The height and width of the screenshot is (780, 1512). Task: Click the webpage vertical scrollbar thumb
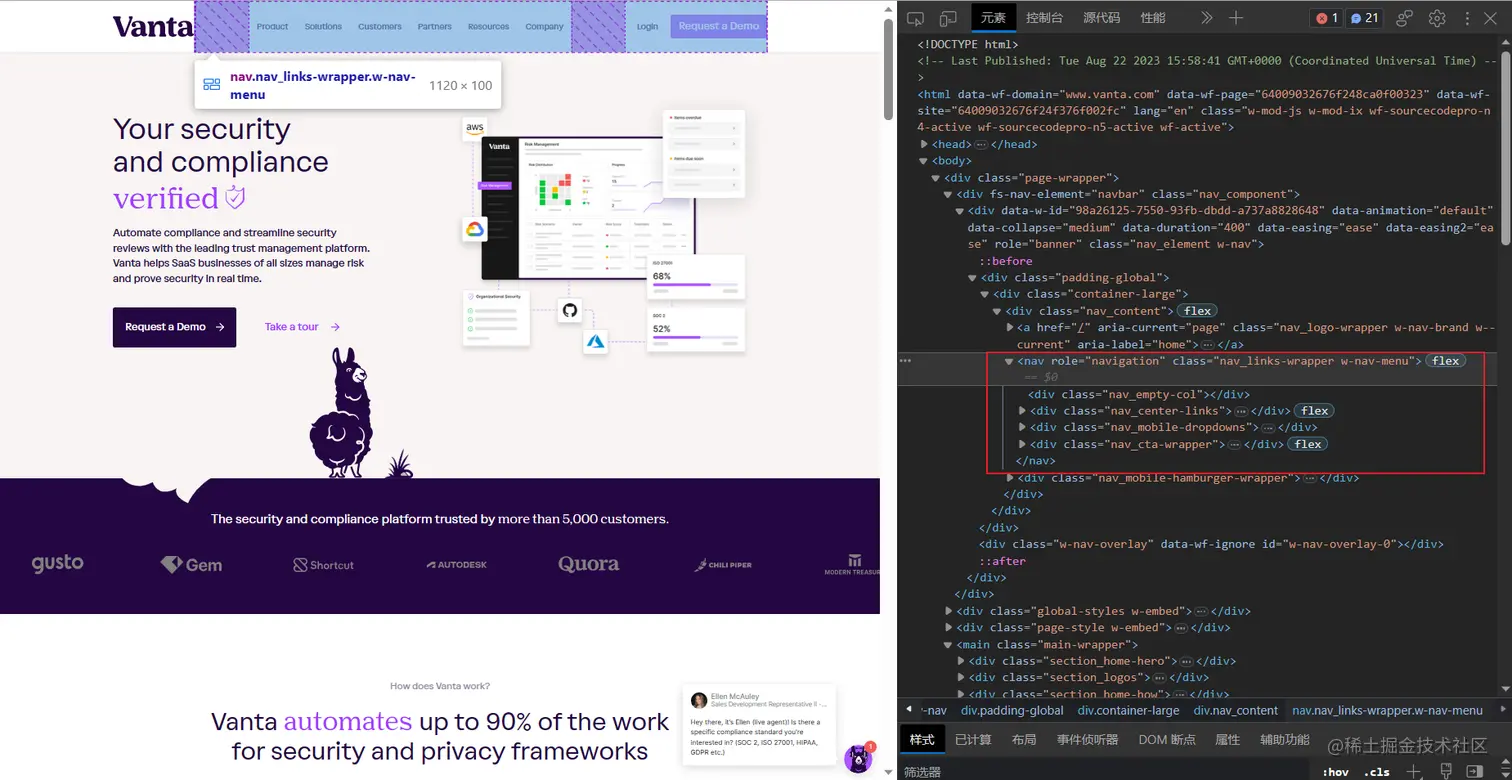pyautogui.click(x=888, y=69)
